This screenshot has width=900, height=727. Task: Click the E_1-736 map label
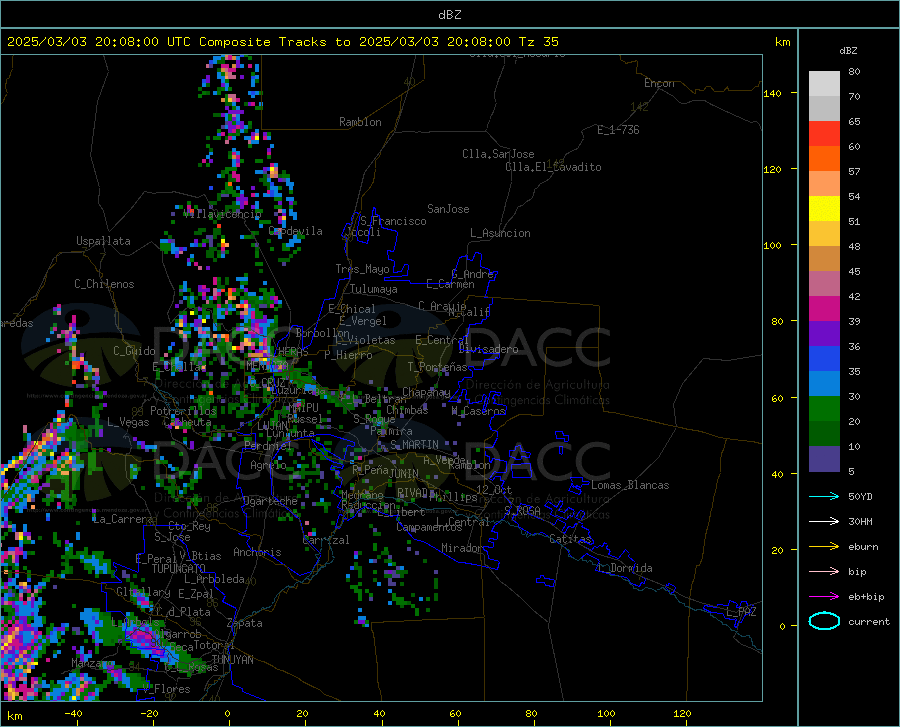[618, 130]
